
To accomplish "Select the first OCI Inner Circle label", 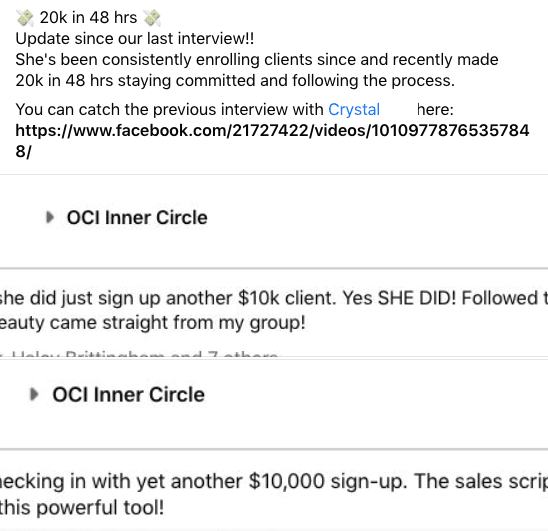I will point(137,217).
